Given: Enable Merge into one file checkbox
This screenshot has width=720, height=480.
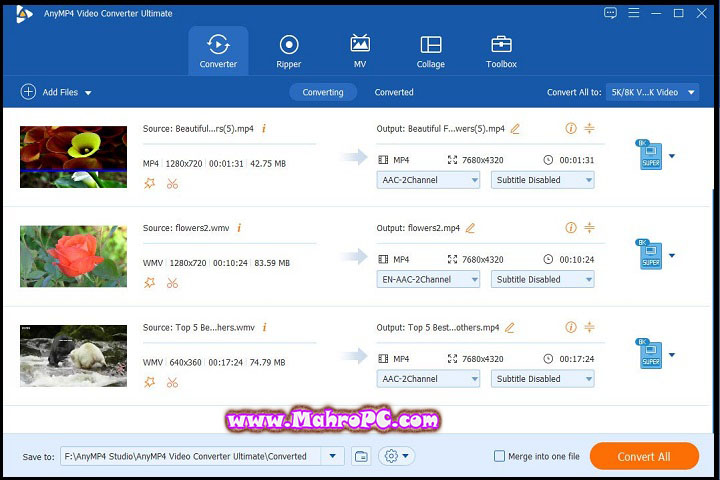Looking at the screenshot, I should click(x=499, y=456).
